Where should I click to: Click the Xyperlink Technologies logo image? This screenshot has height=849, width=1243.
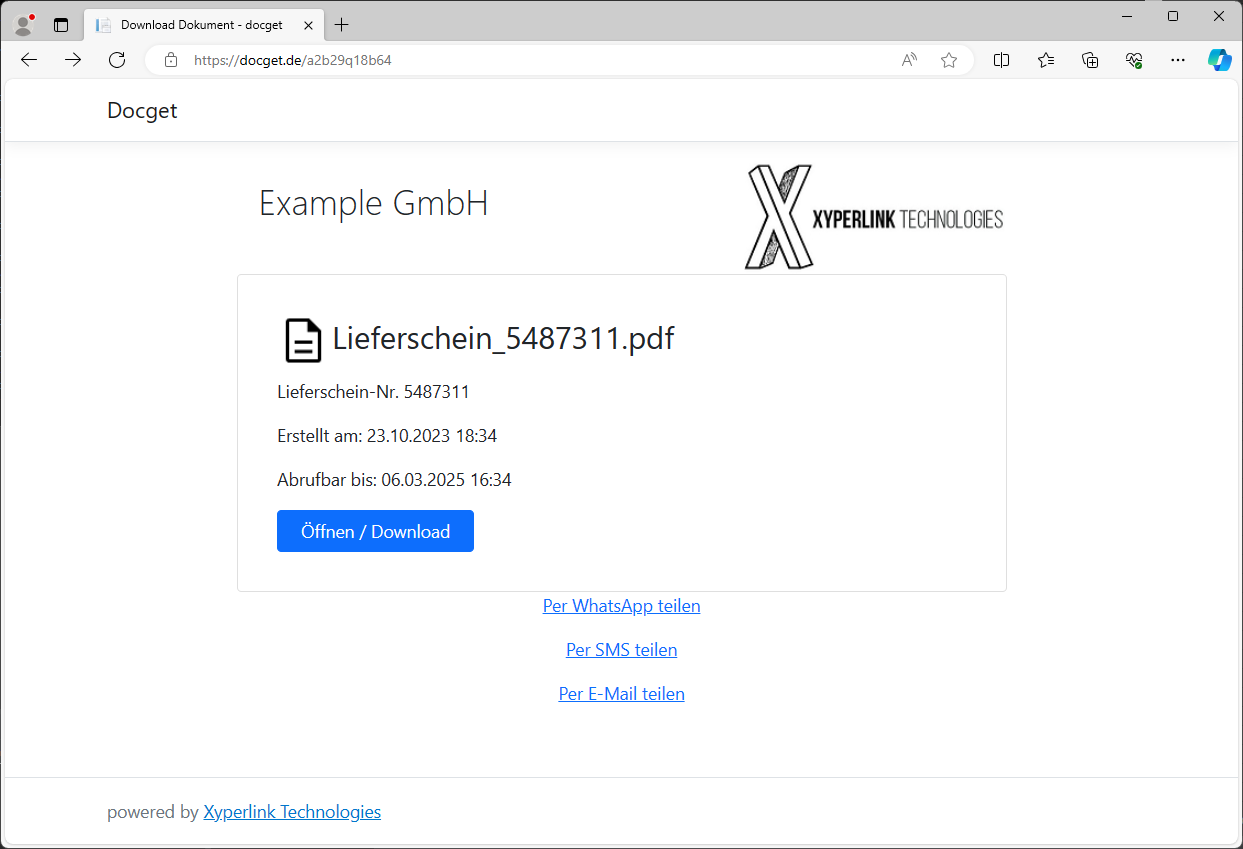coord(874,217)
